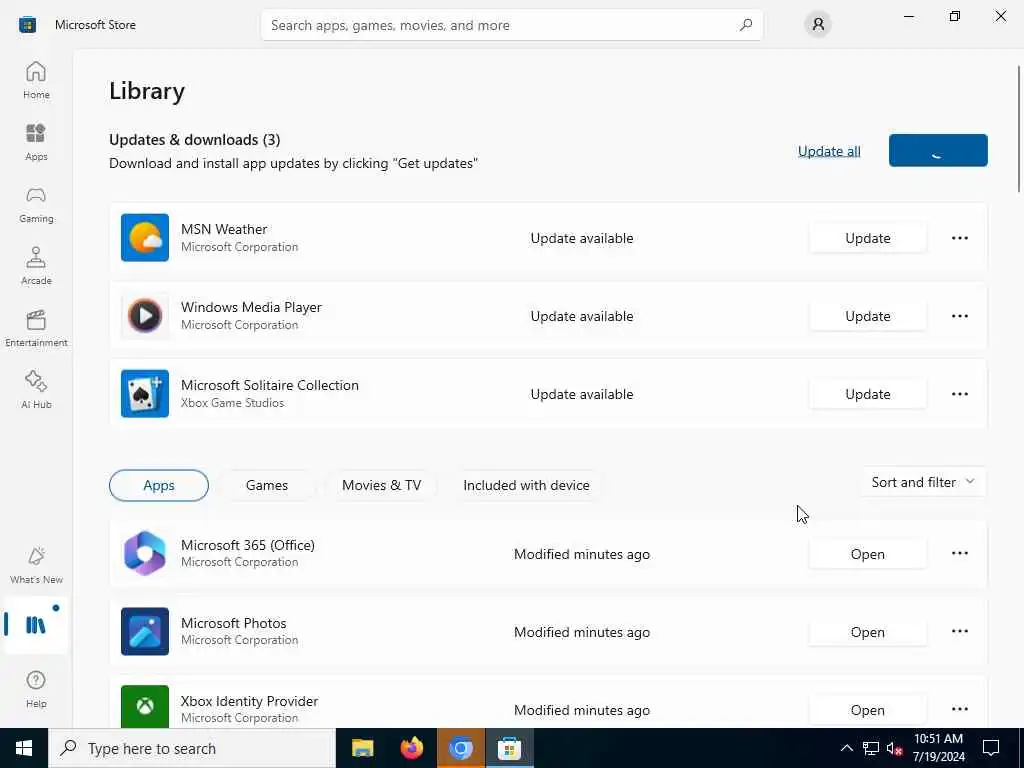Open more options for Microsoft Solitaire Collection

coord(959,394)
